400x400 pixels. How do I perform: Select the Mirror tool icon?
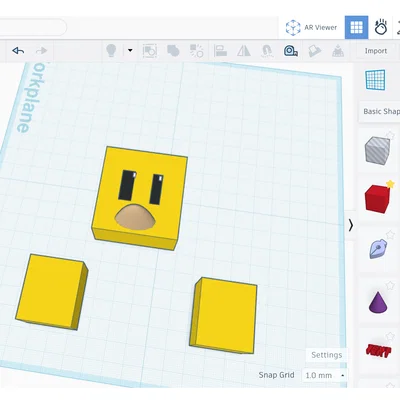pos(244,51)
